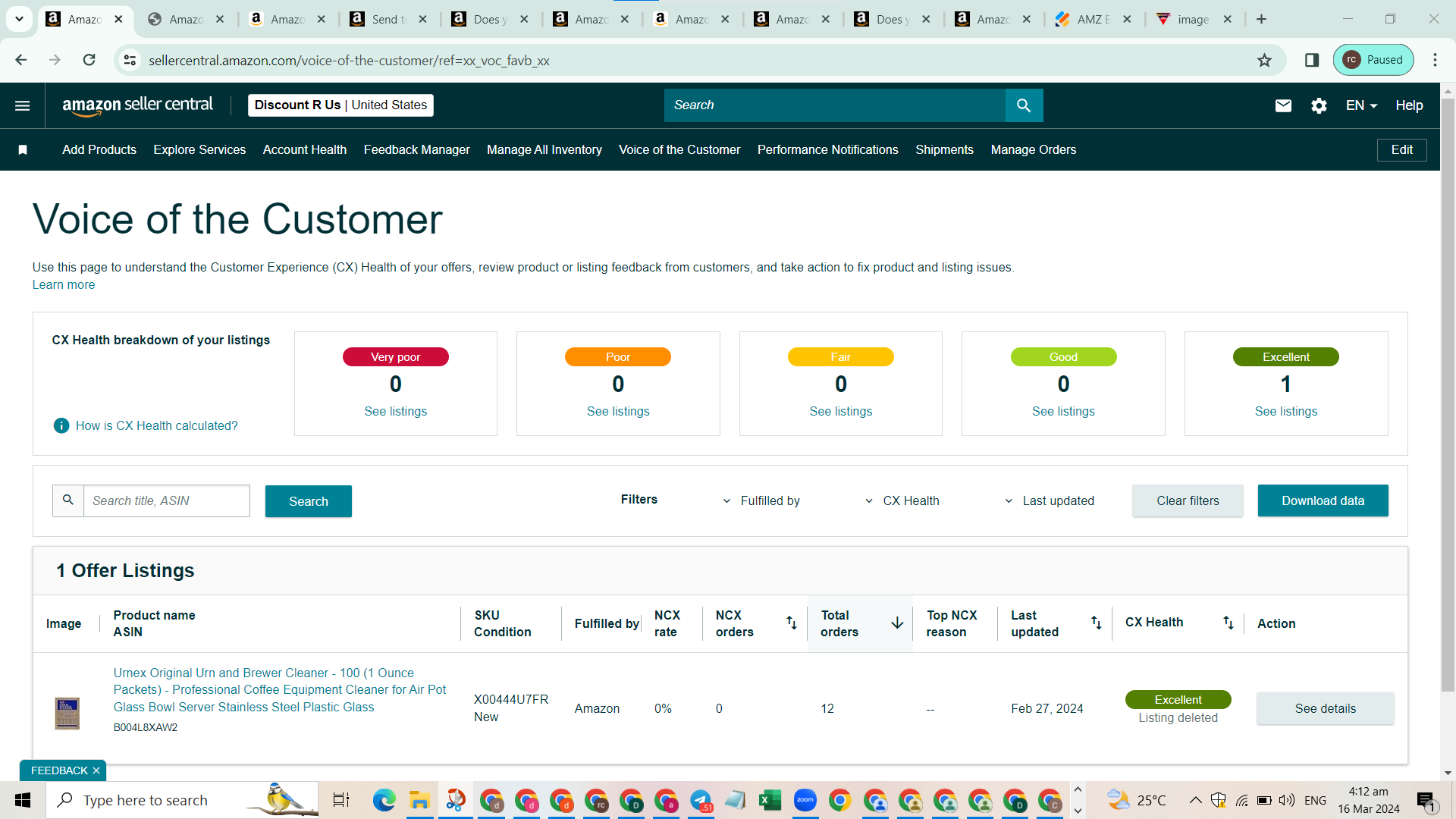Open Help in the header
This screenshot has height=819, width=1456.
(x=1409, y=105)
